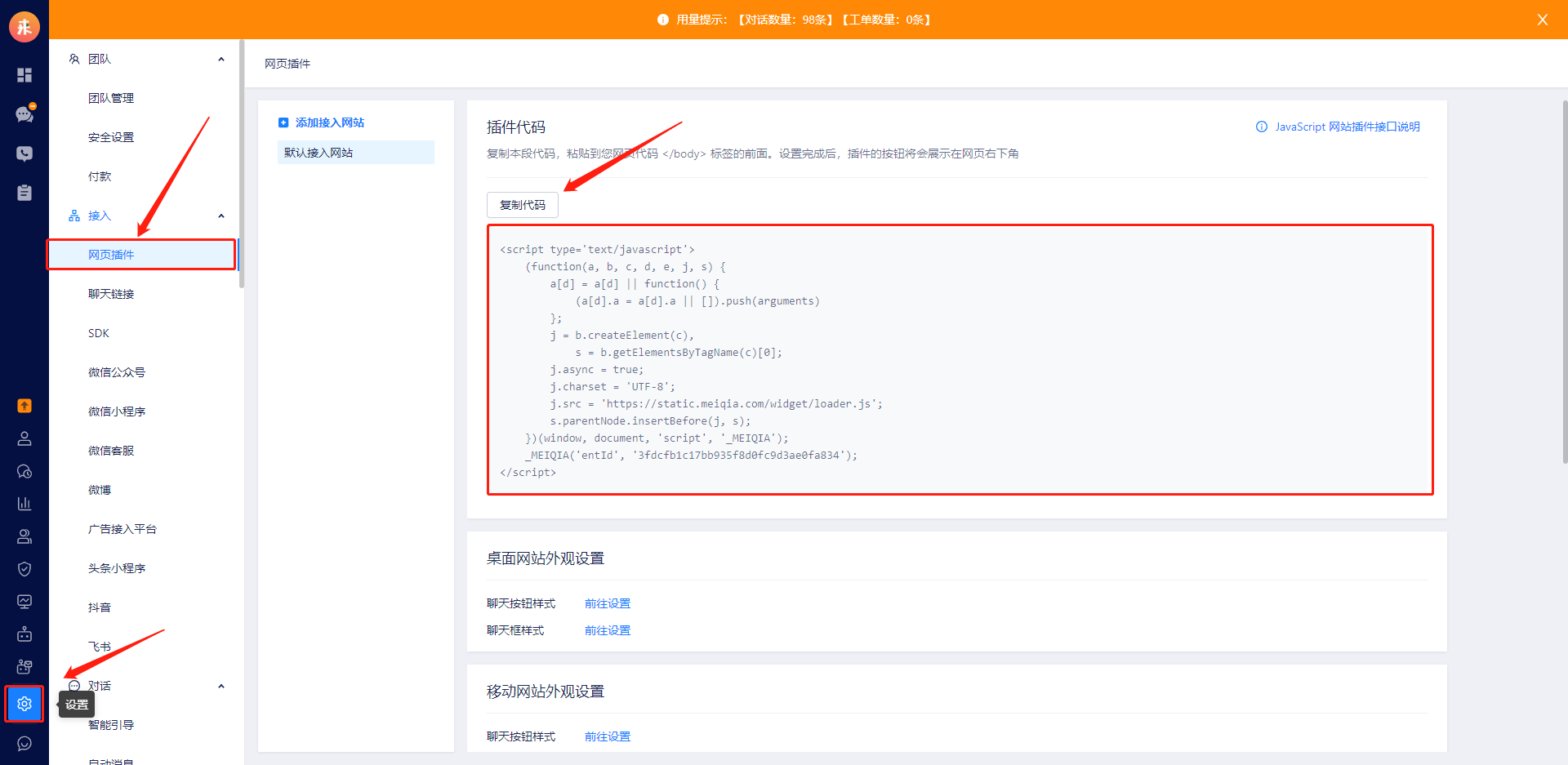The image size is (1568, 765).
Task: Click 前往设置 for desktop 聊天框样式
Action: coord(608,630)
